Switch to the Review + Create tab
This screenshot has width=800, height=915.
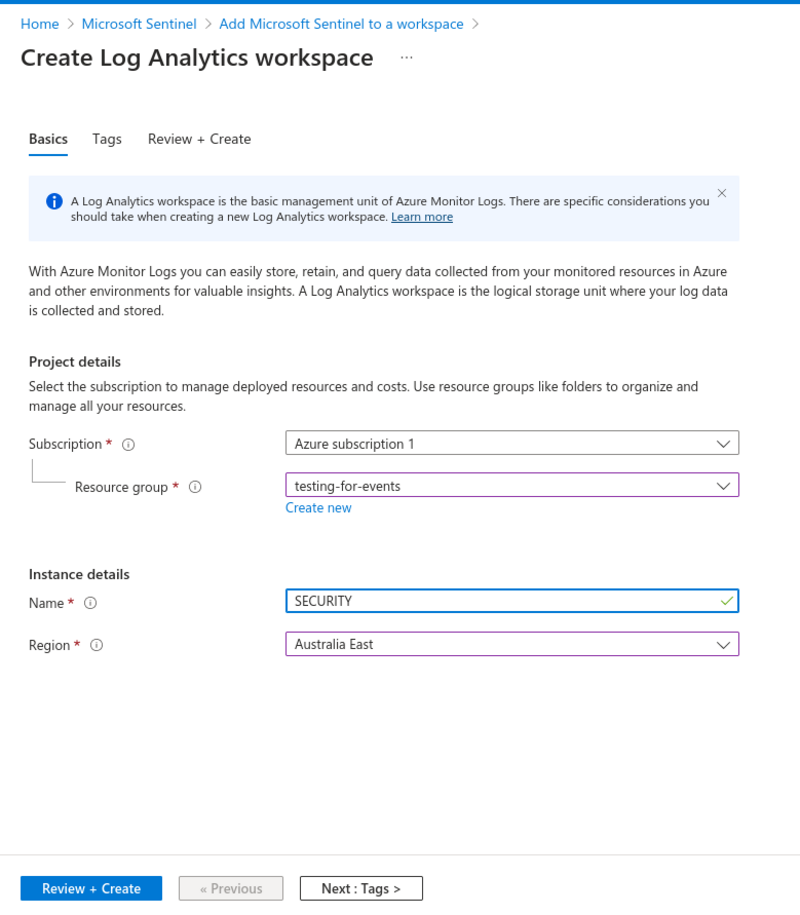click(x=199, y=139)
